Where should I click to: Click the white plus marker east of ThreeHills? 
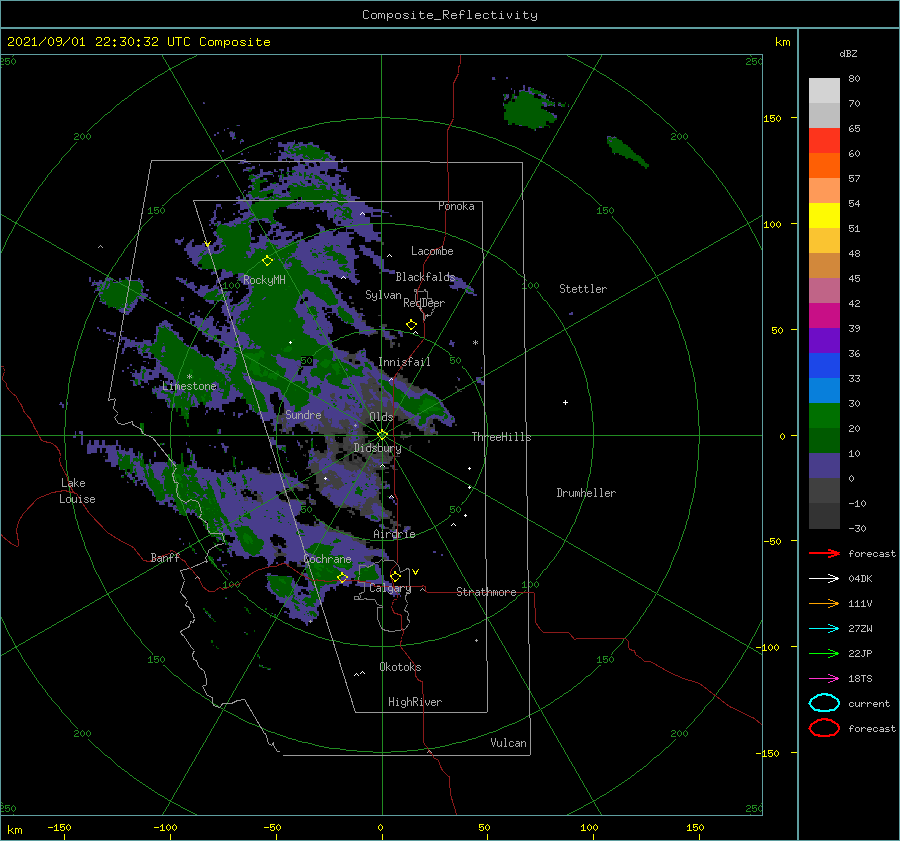[x=565, y=402]
